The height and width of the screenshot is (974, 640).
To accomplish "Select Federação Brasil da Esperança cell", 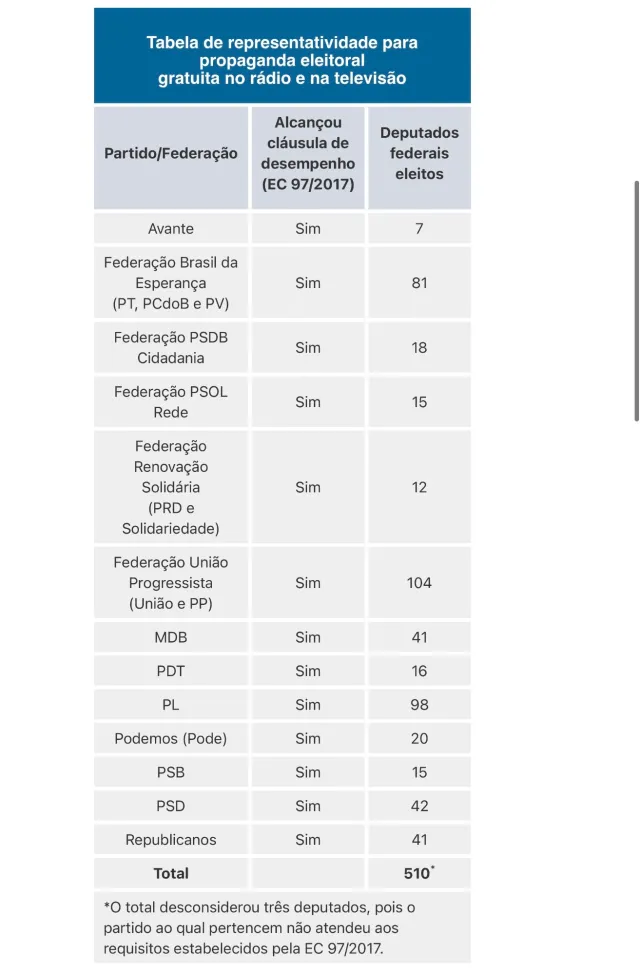I will pos(171,283).
